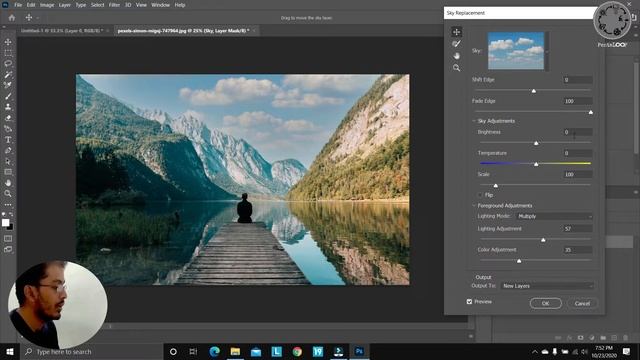The height and width of the screenshot is (360, 640).
Task: Click the Temperature slider handle
Action: click(x=536, y=164)
